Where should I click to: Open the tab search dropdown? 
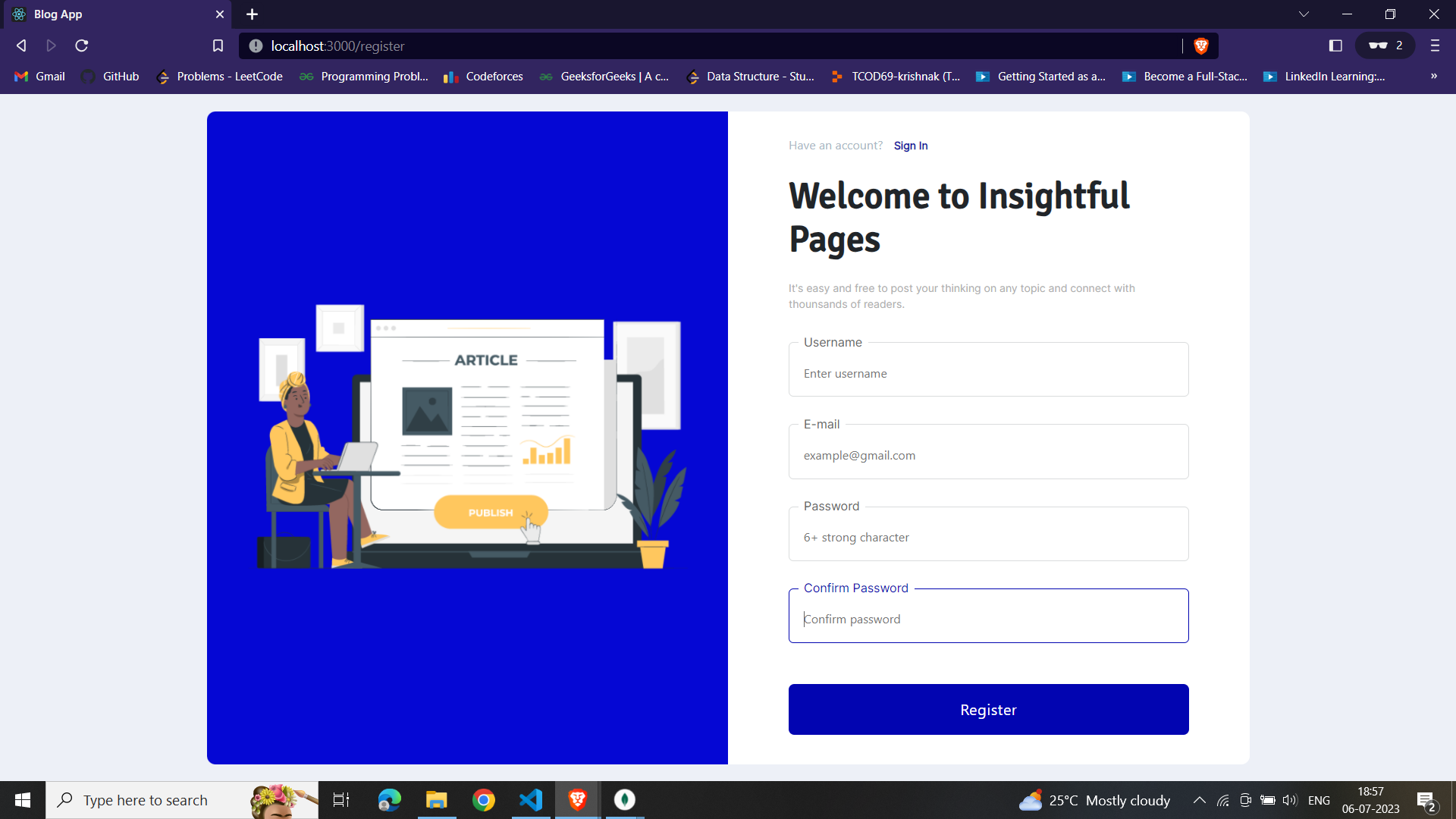point(1304,14)
